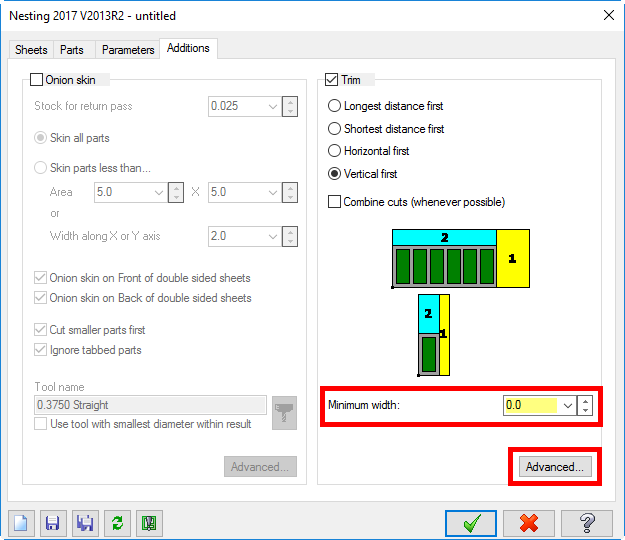Toggle Cut smaller parts first checkbox
The height and width of the screenshot is (540, 625).
click(x=40, y=330)
